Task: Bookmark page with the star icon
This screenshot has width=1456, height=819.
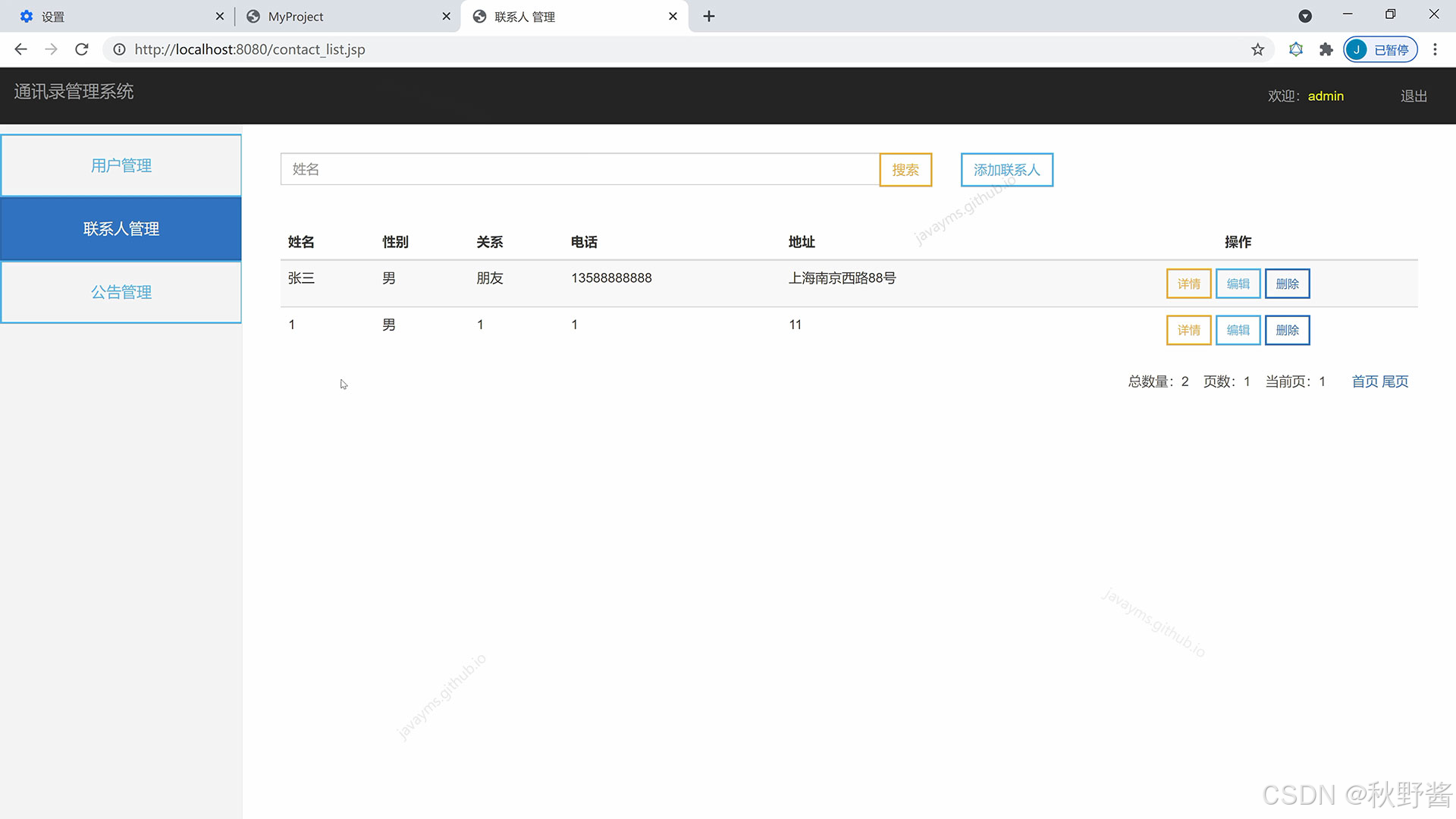Action: pyautogui.click(x=1258, y=49)
